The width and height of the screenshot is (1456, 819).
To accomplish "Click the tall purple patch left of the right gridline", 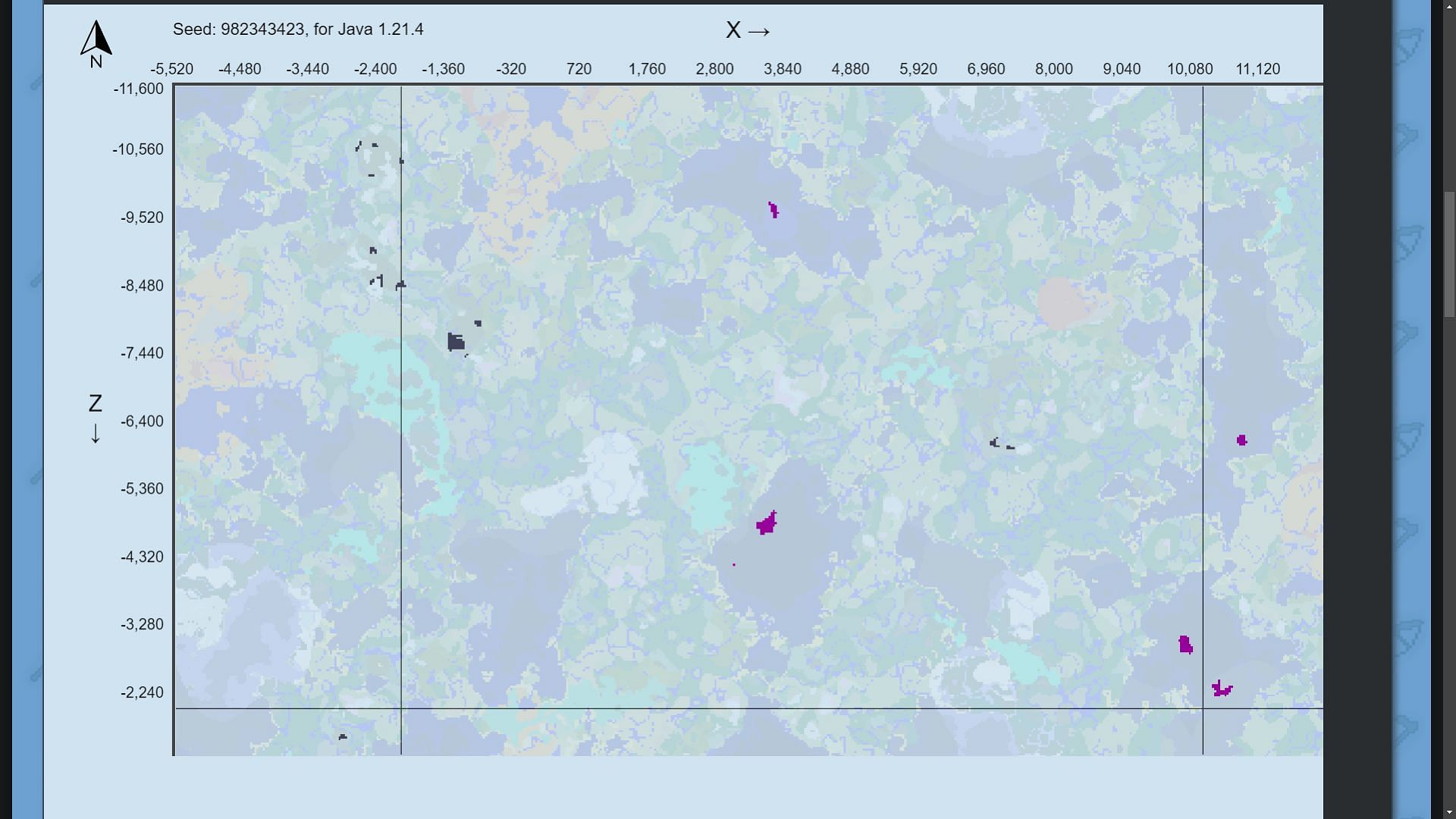I will coord(1185,645).
